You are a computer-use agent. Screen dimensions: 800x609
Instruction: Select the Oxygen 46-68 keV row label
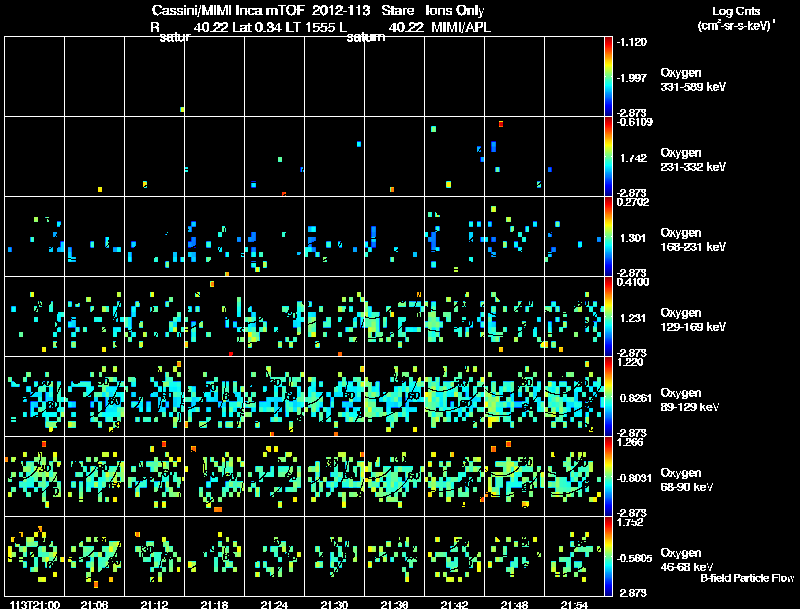[x=687, y=560]
